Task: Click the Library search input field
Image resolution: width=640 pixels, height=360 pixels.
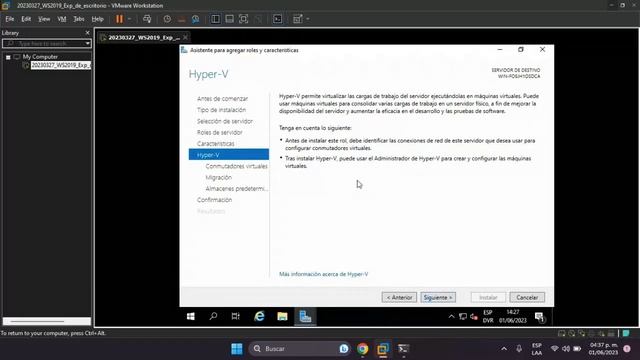Action: 44,43
